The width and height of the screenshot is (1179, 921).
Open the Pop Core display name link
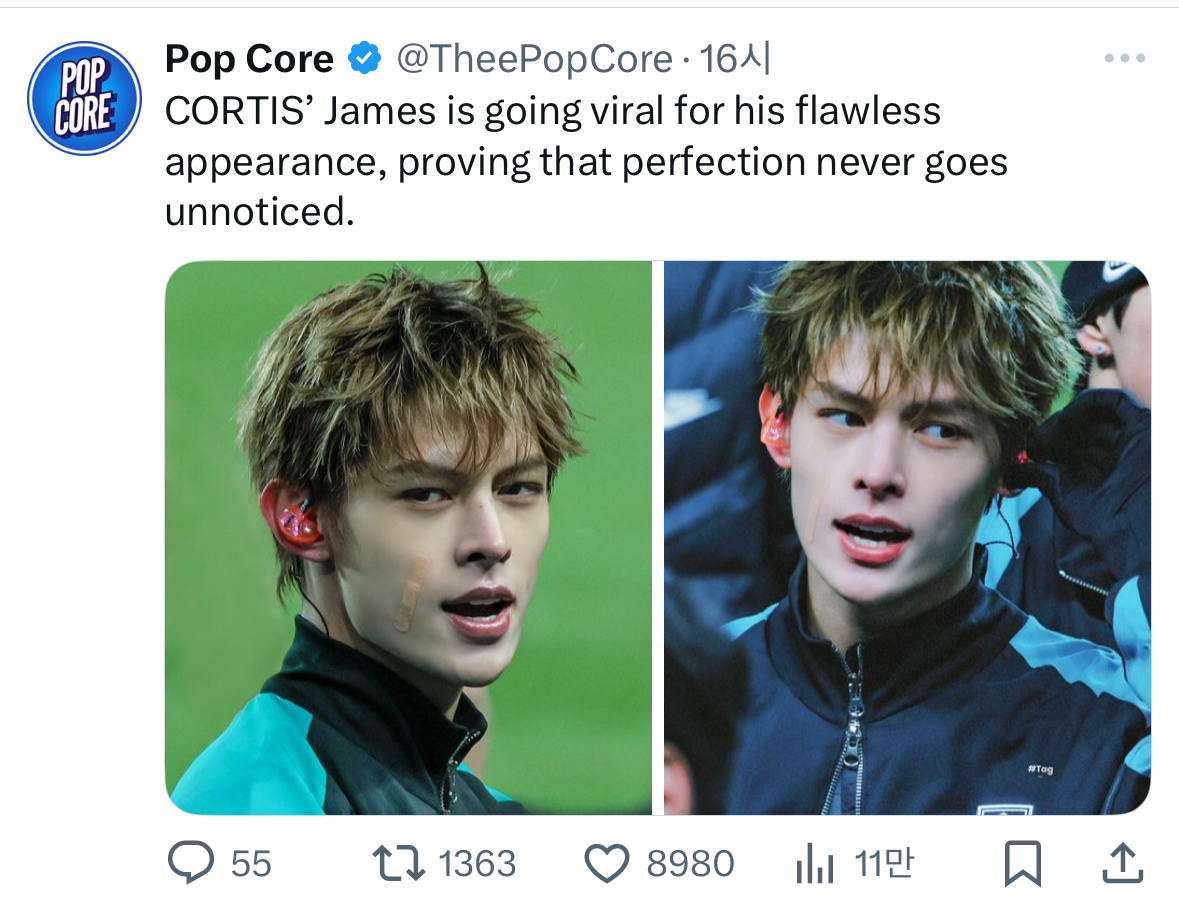point(249,60)
